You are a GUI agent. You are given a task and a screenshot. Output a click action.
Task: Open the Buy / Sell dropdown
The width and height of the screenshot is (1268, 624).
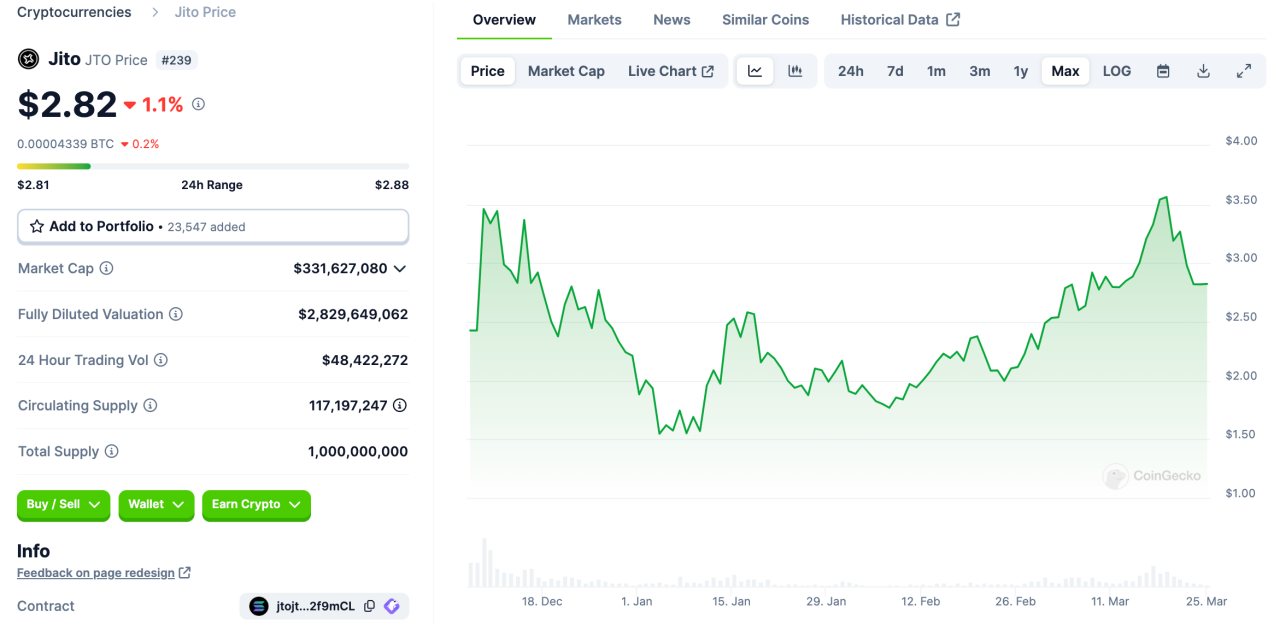(63, 506)
